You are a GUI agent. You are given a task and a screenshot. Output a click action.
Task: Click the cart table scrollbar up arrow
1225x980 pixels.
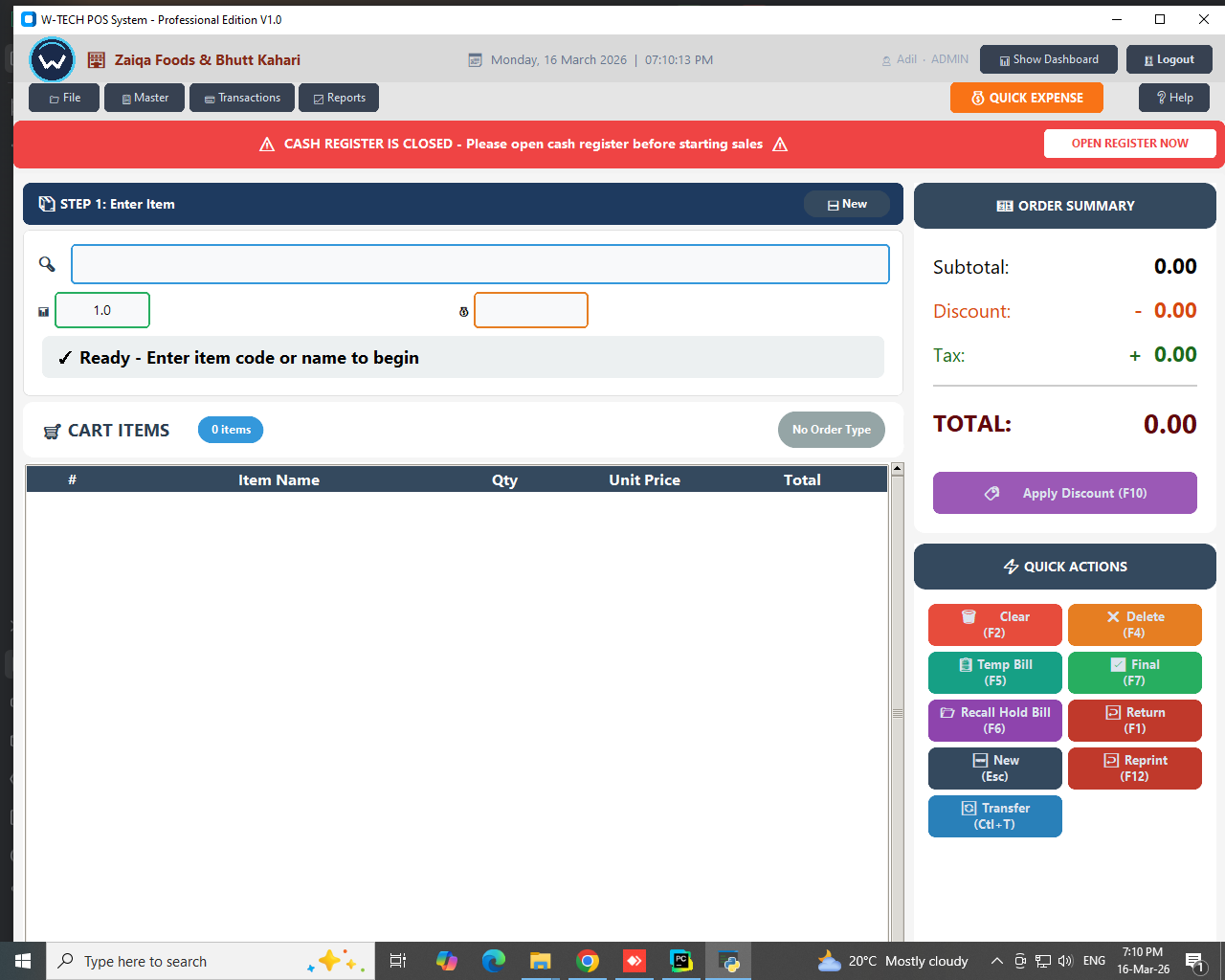coord(898,469)
